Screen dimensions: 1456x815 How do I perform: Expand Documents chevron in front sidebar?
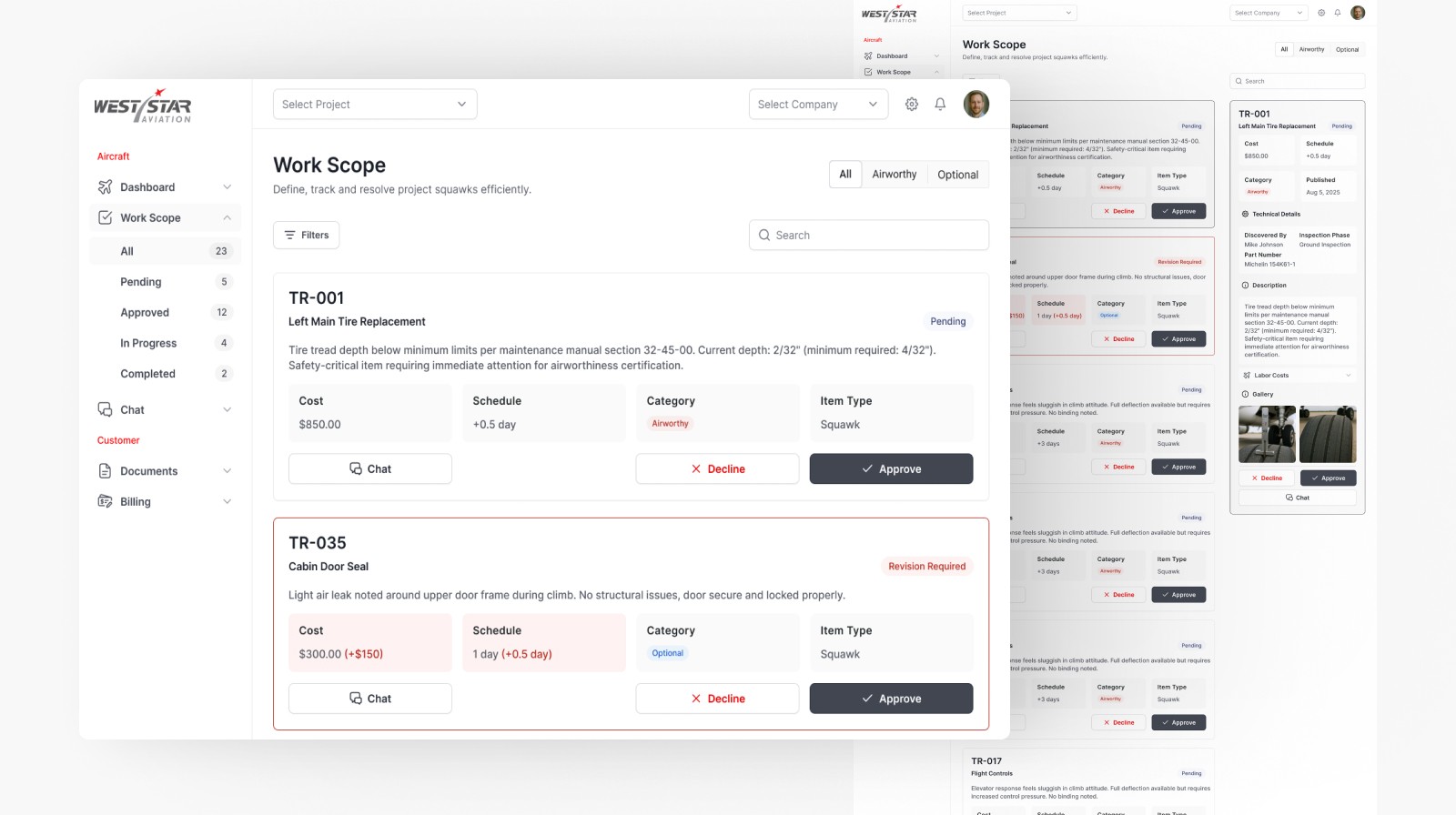coord(227,471)
